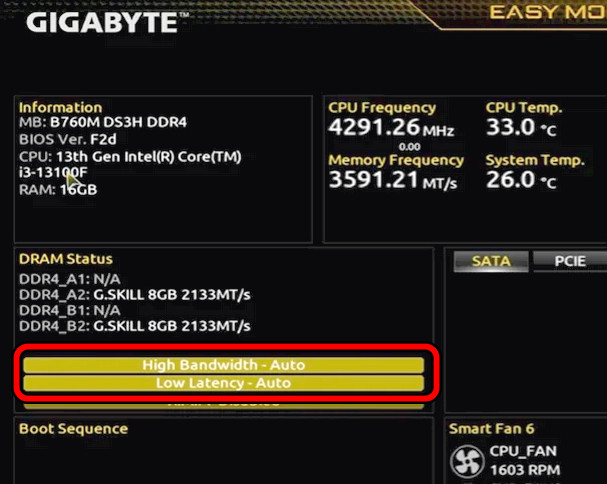Click the CPU Temp. 33.0 °C reading
This screenshot has width=607, height=484.
pos(522,128)
